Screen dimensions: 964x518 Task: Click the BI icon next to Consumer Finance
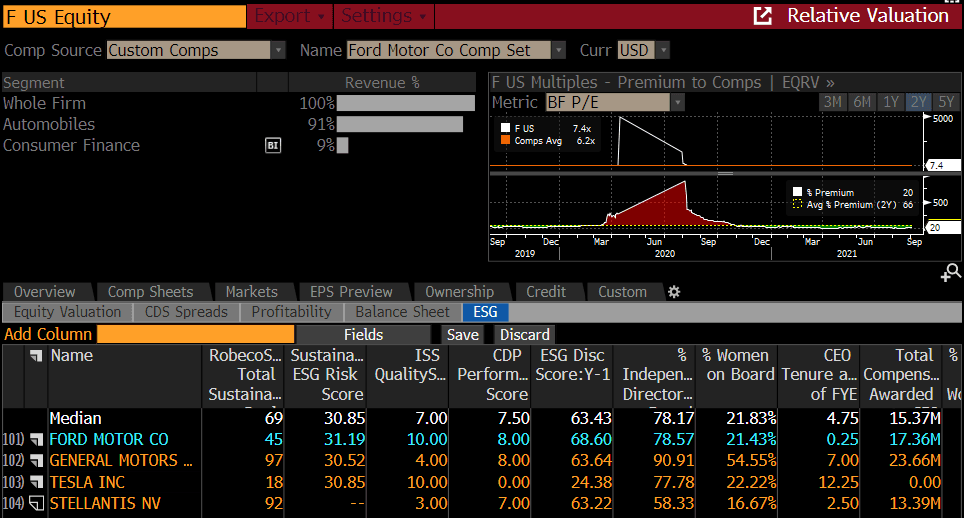273,146
